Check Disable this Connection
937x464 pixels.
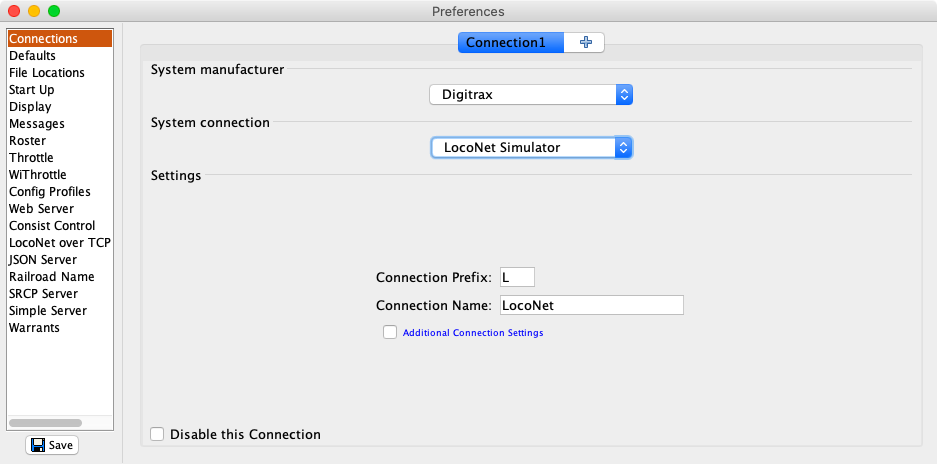tap(157, 434)
